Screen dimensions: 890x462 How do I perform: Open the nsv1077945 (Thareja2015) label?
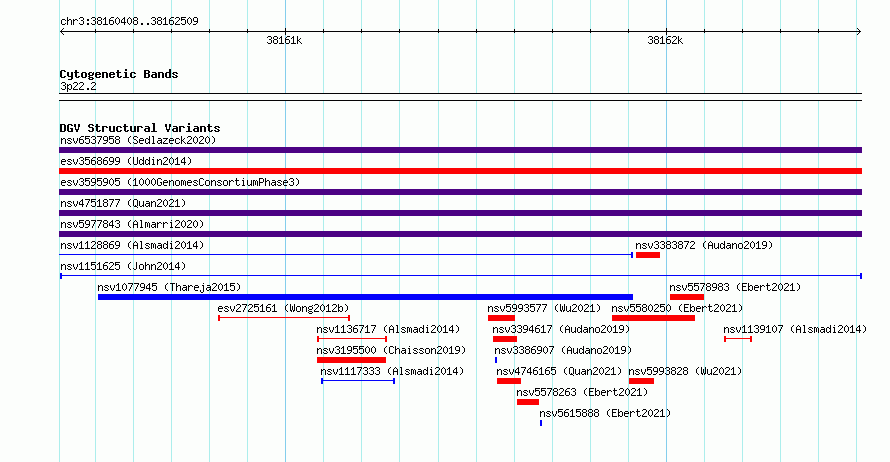(169, 287)
